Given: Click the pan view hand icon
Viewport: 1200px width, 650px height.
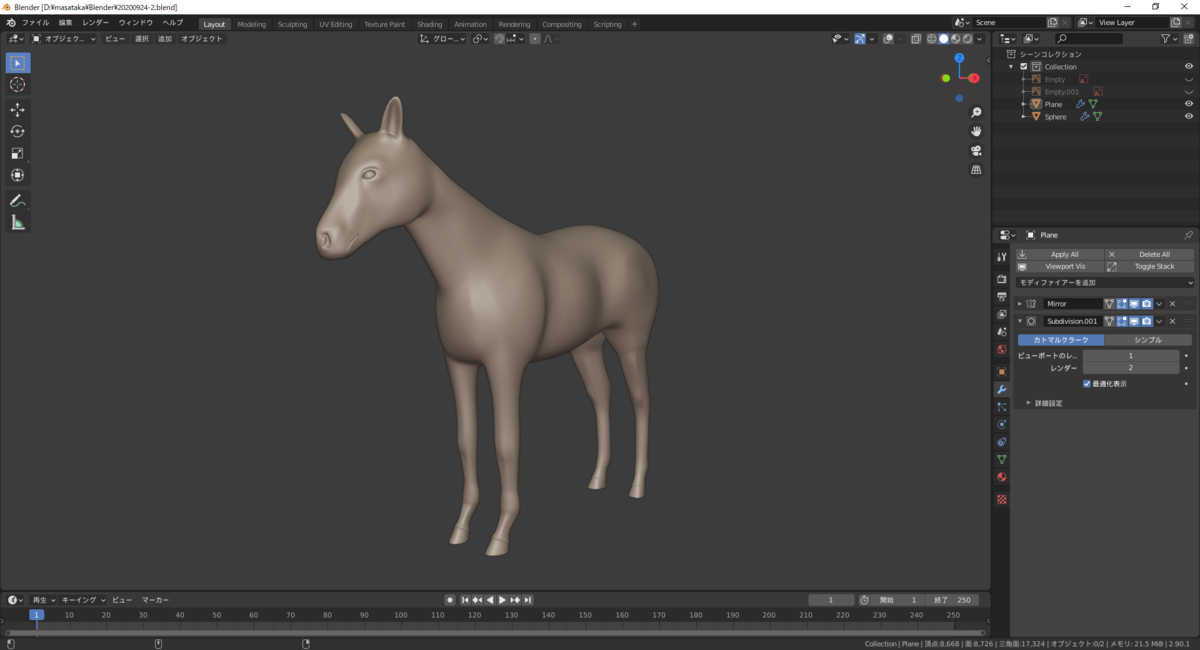Looking at the screenshot, I should tap(976, 131).
